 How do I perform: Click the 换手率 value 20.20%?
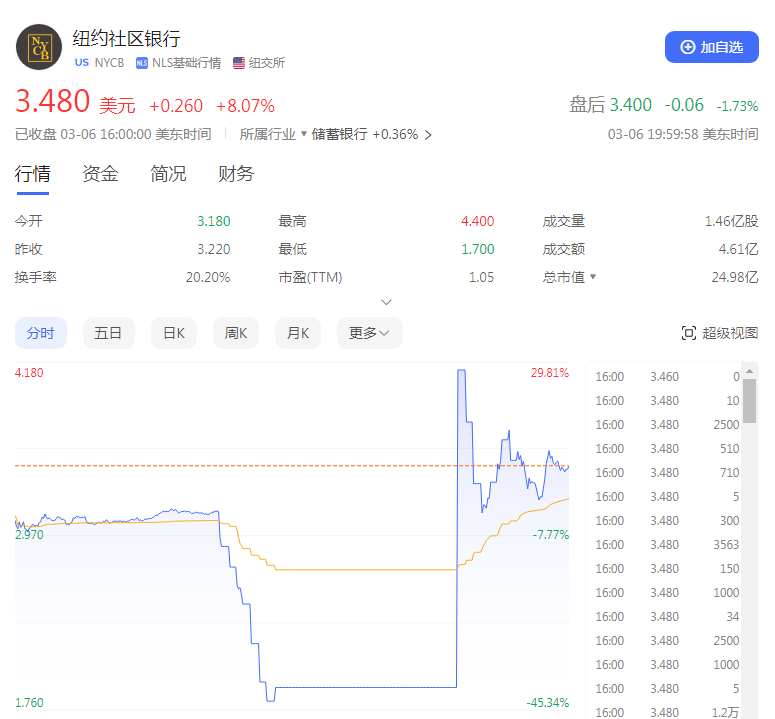208,277
